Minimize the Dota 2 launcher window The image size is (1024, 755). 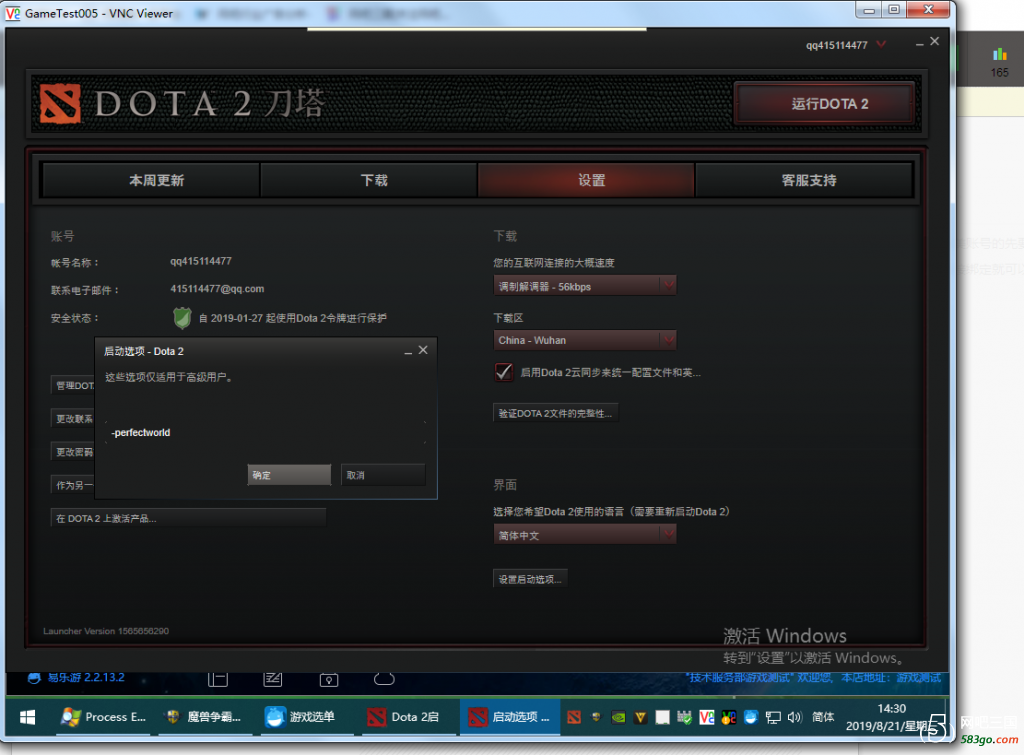pos(920,43)
